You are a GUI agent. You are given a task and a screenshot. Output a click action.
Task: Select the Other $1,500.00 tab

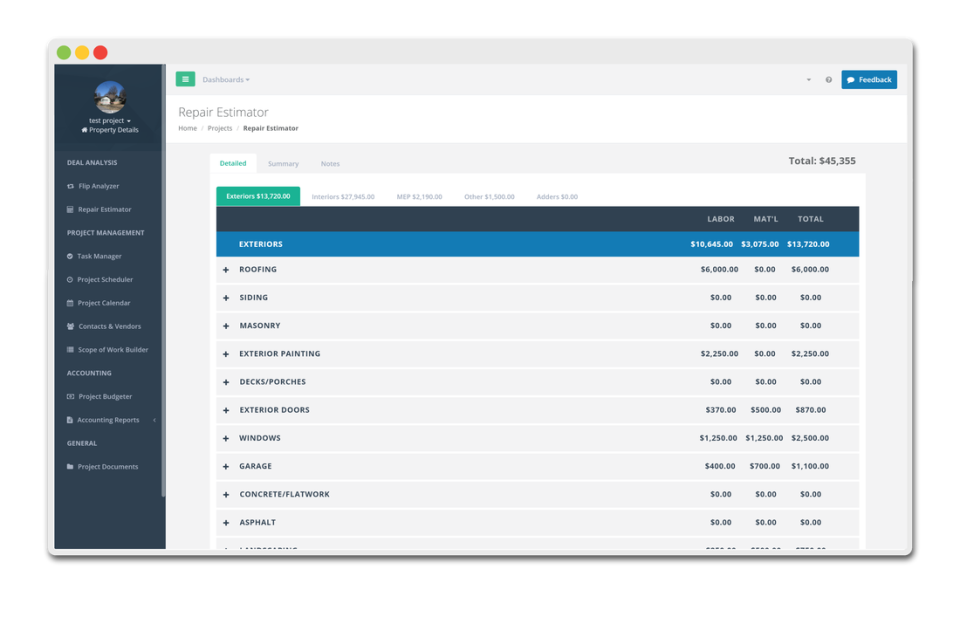tap(489, 197)
